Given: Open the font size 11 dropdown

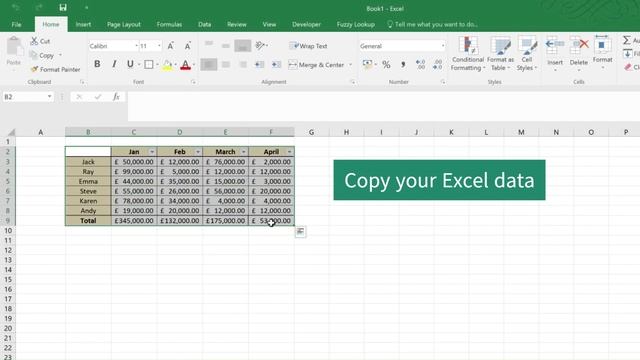Looking at the screenshot, I should tap(159, 46).
